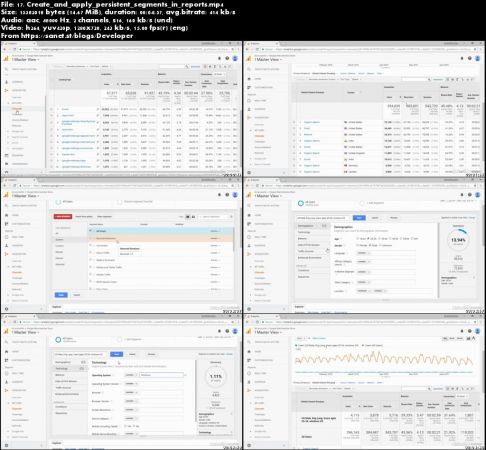Image resolution: width=486 pixels, height=450 pixels.
Task: Open Master View dropdown in segment list frame
Action: click(x=26, y=196)
